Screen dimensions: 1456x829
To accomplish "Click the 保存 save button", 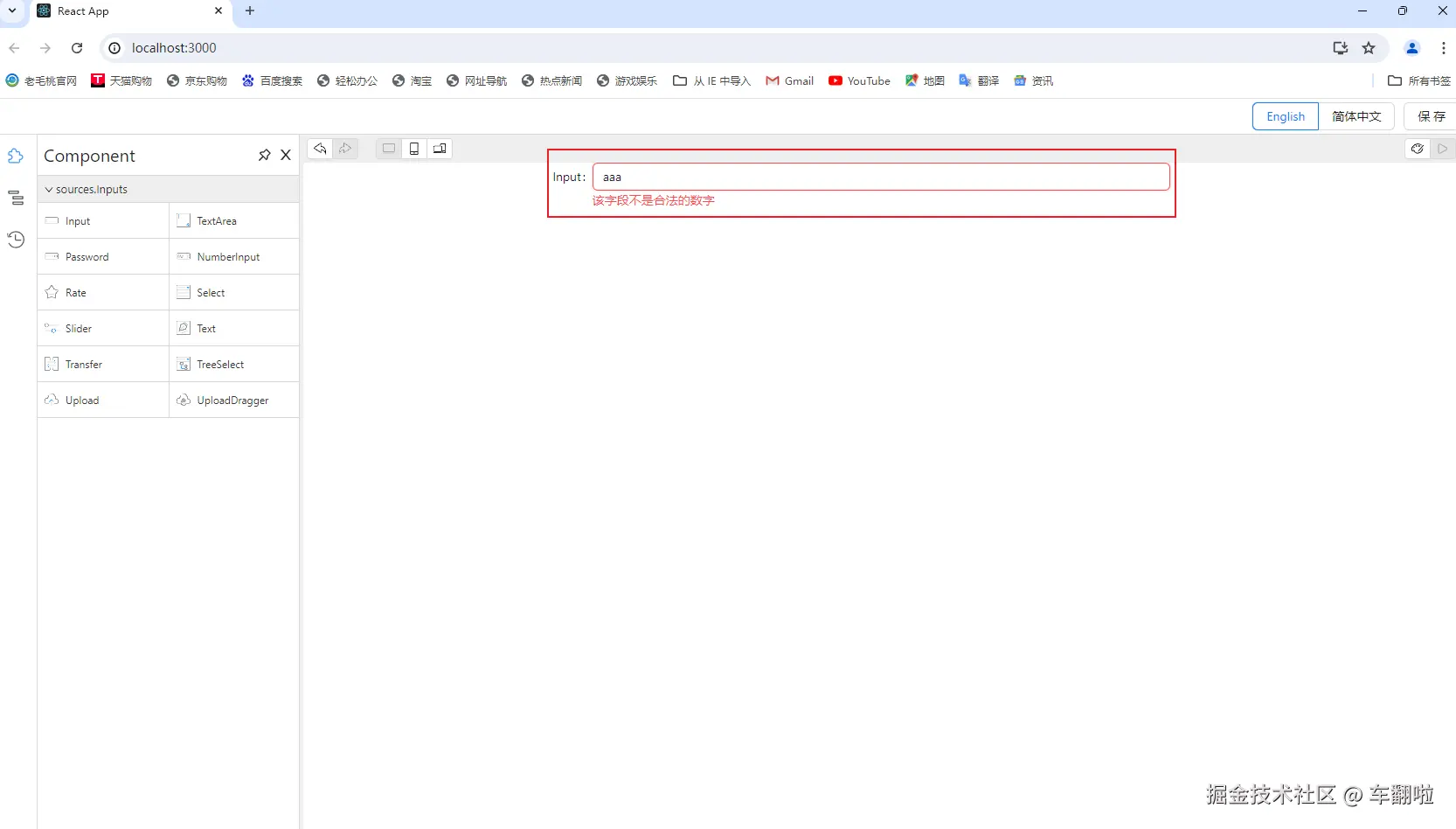I will (x=1432, y=115).
